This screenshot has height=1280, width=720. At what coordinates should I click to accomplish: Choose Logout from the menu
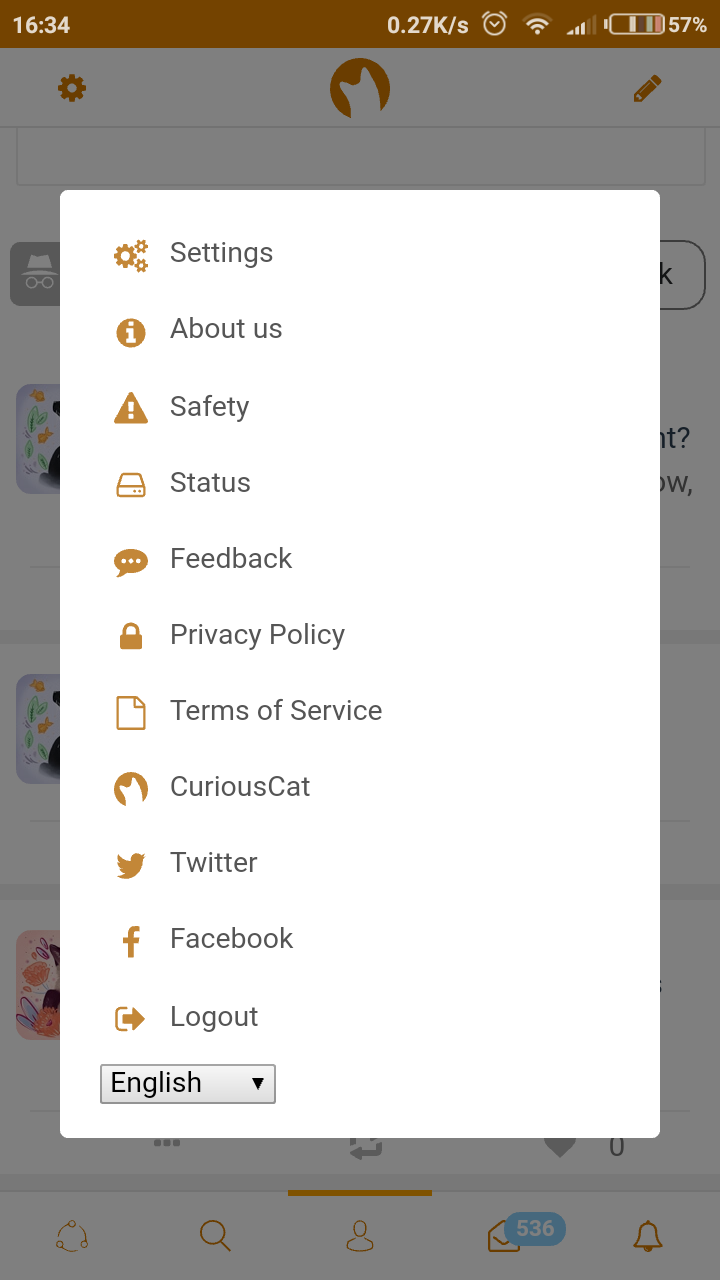[214, 1017]
